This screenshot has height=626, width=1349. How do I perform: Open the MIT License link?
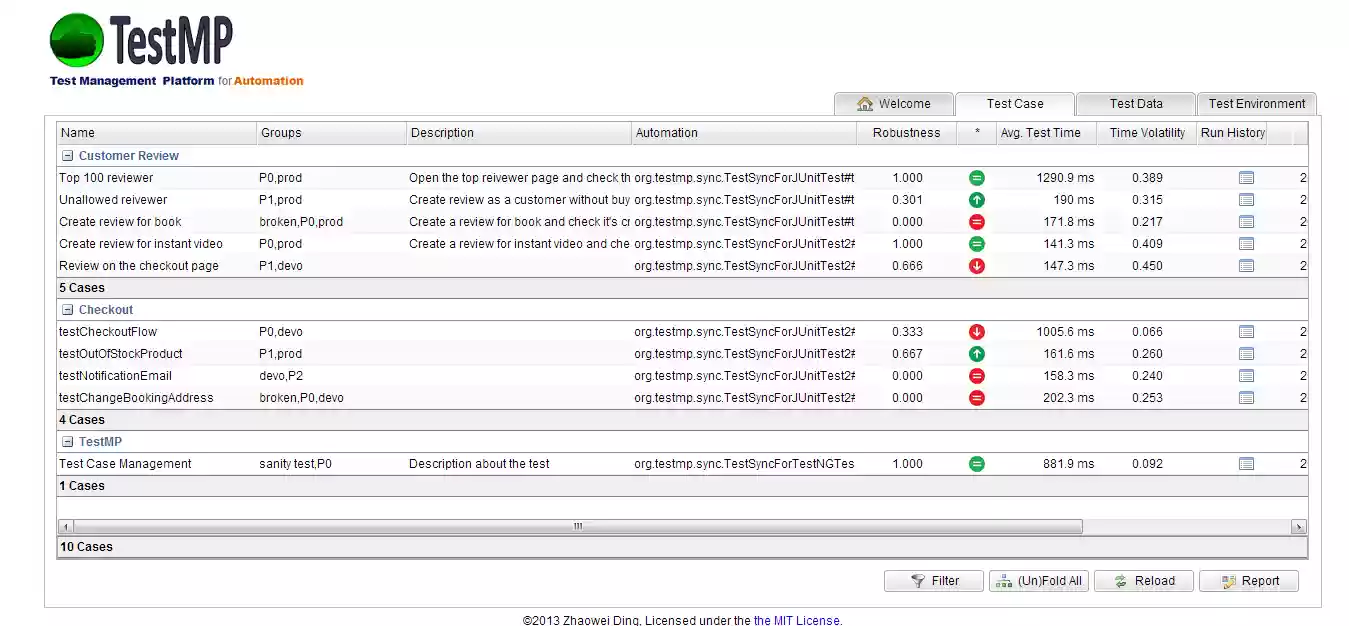click(797, 620)
